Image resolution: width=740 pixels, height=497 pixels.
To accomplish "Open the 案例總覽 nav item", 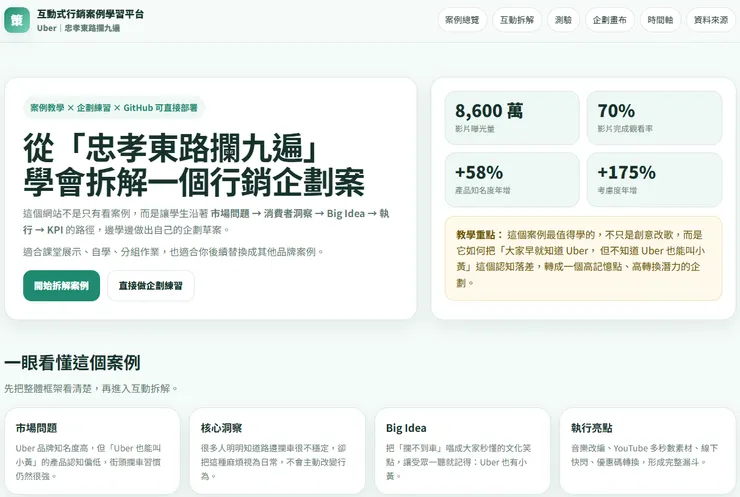I will tap(462, 20).
